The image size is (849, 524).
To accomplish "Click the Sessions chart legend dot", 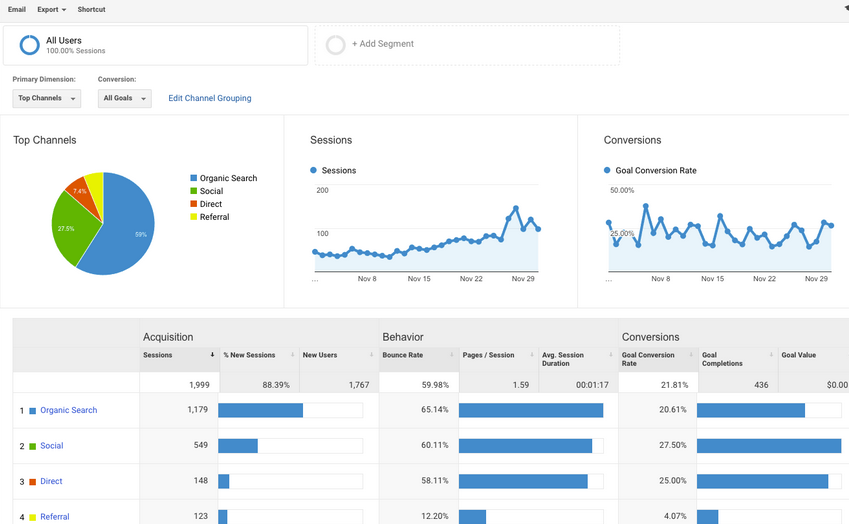I will click(313, 170).
